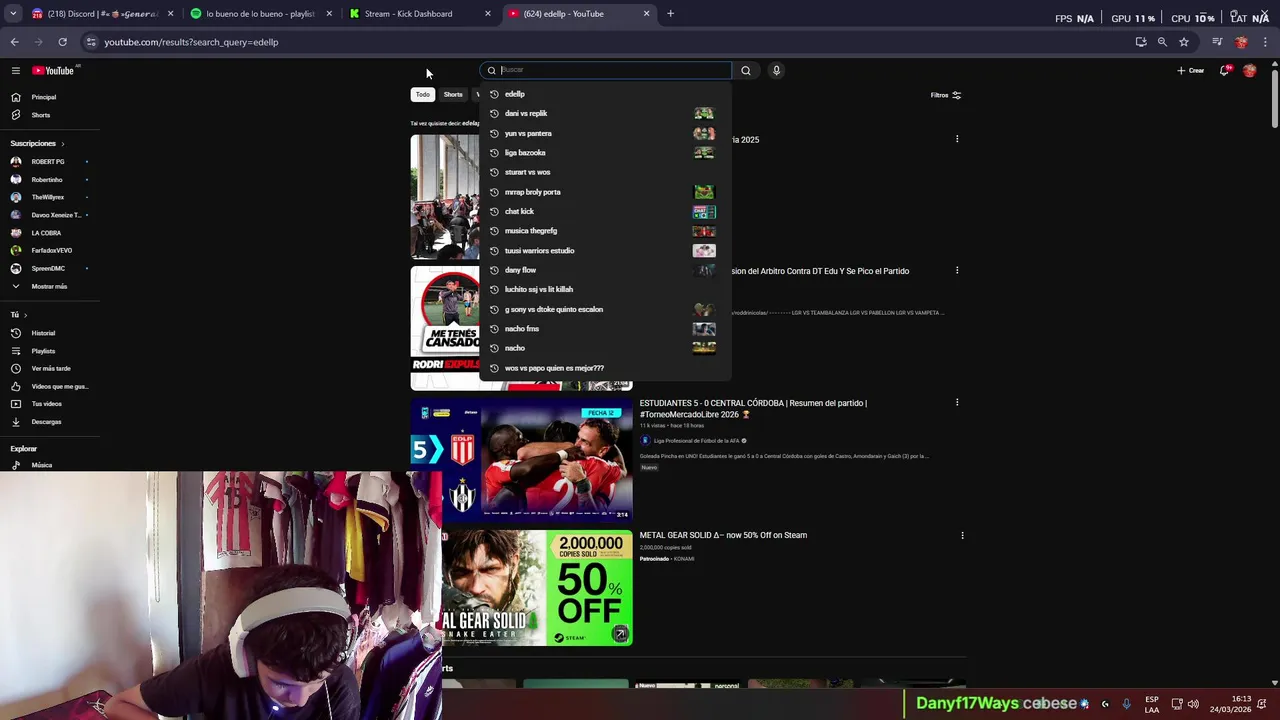Open the browser zoom control icon
Image resolution: width=1280 pixels, height=720 pixels.
[x=1162, y=42]
